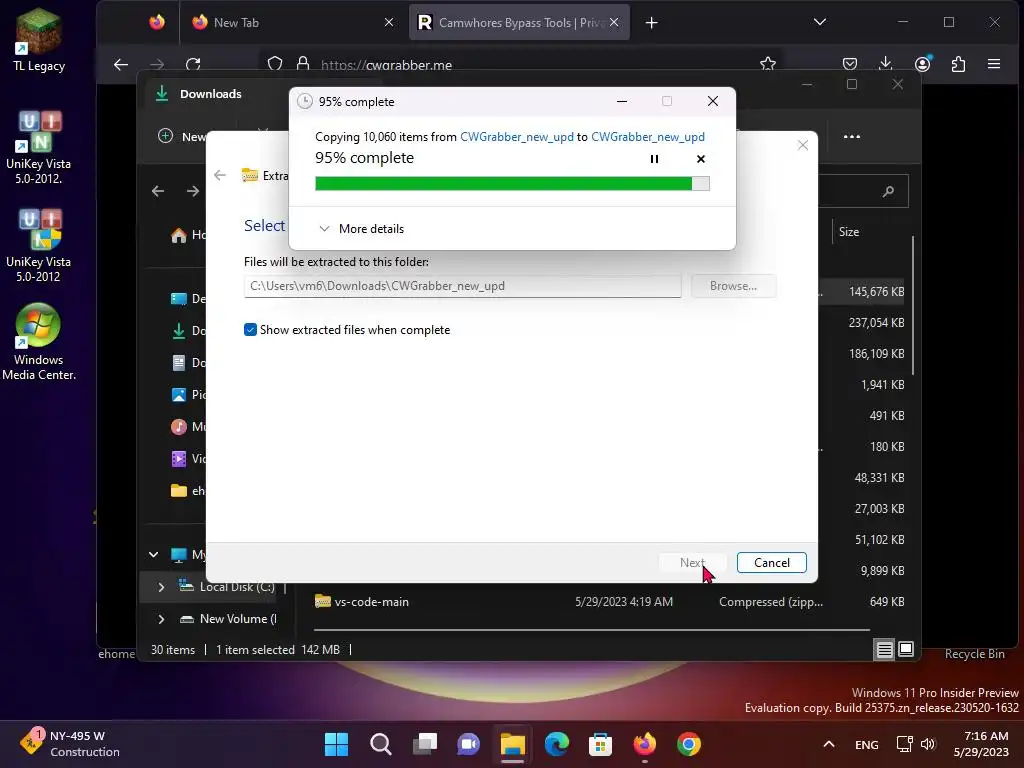Expand New Volume drive node
1024x768 pixels.
click(161, 619)
